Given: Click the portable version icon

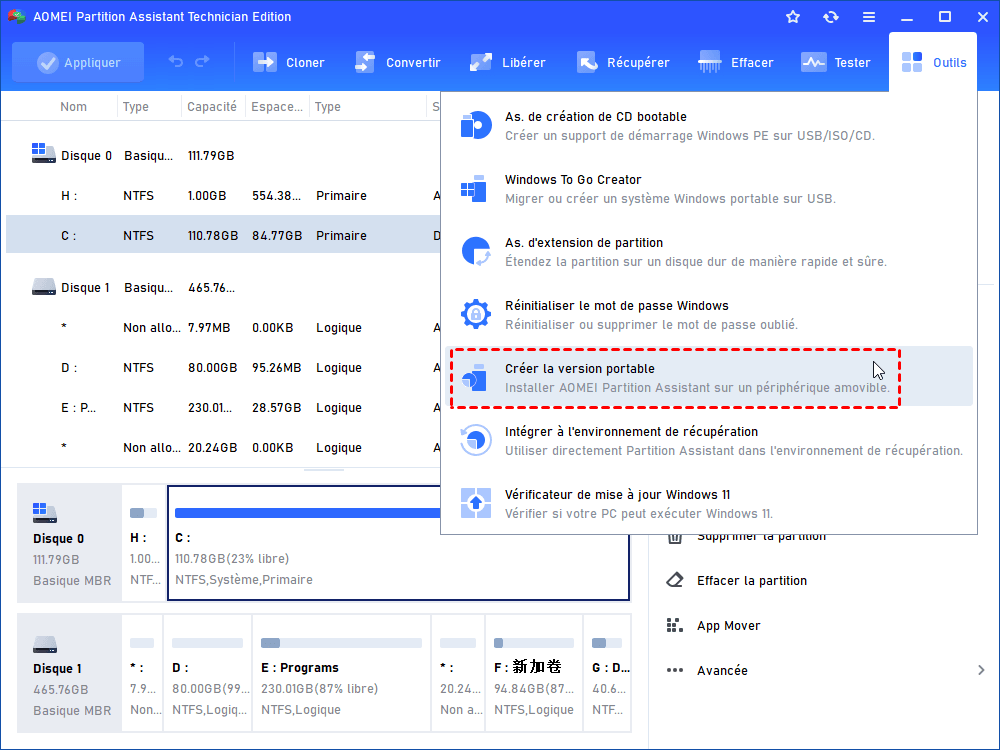Looking at the screenshot, I should (474, 378).
